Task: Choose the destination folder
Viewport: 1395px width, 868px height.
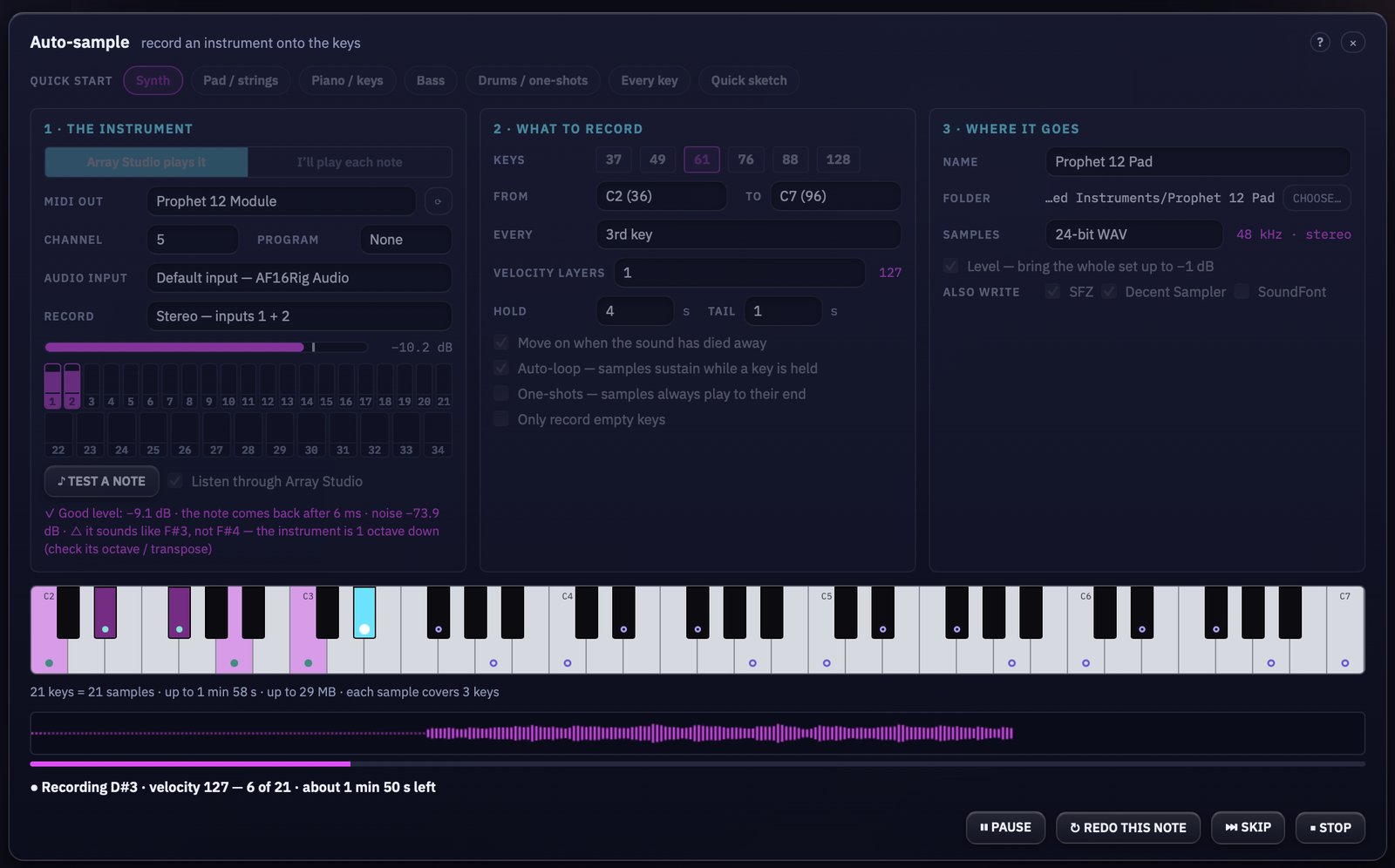Action: [x=1317, y=198]
